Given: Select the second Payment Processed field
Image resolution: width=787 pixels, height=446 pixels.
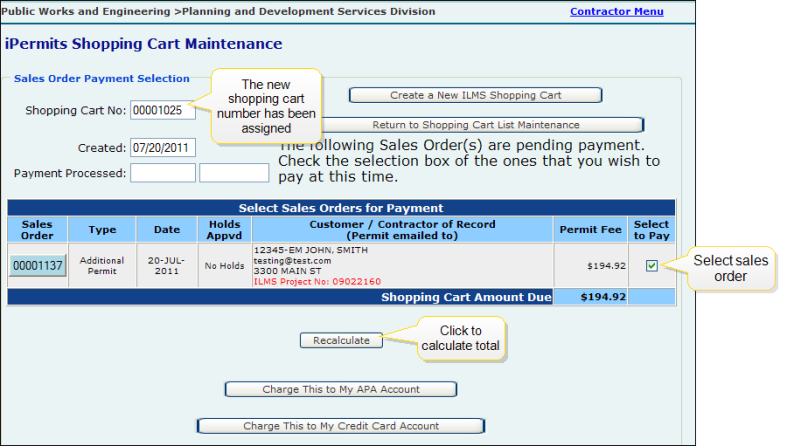Looking at the screenshot, I should click(234, 173).
